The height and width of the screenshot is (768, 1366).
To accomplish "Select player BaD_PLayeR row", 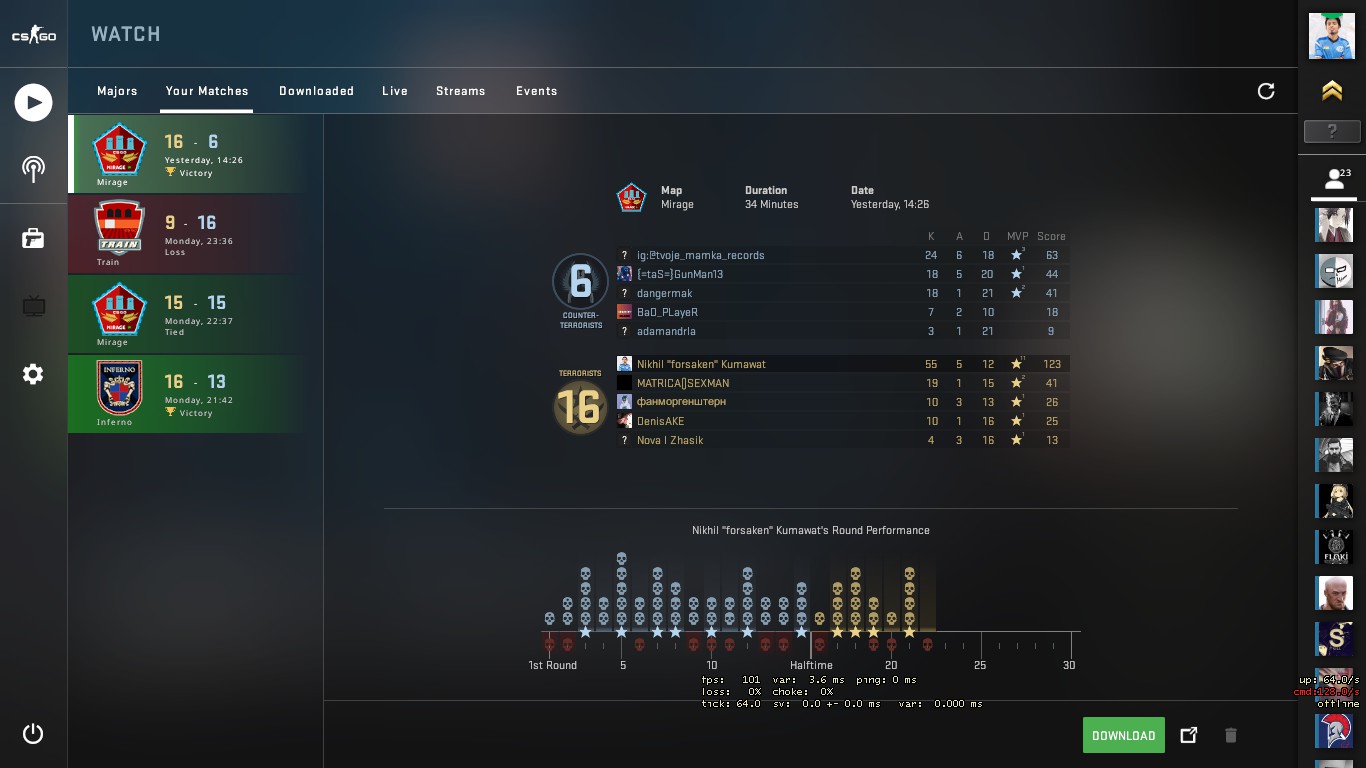I will point(842,312).
